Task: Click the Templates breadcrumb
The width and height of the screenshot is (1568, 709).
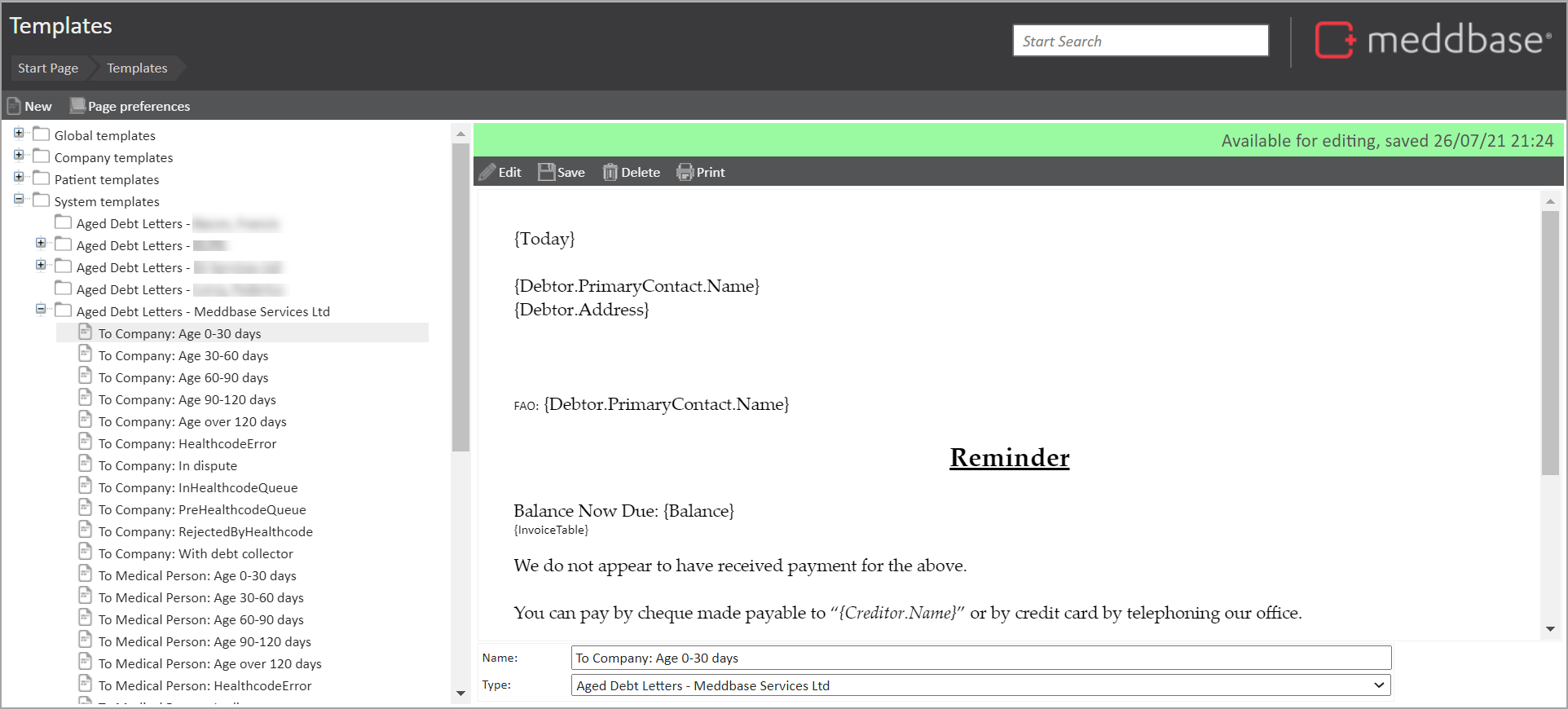Action: click(x=137, y=68)
